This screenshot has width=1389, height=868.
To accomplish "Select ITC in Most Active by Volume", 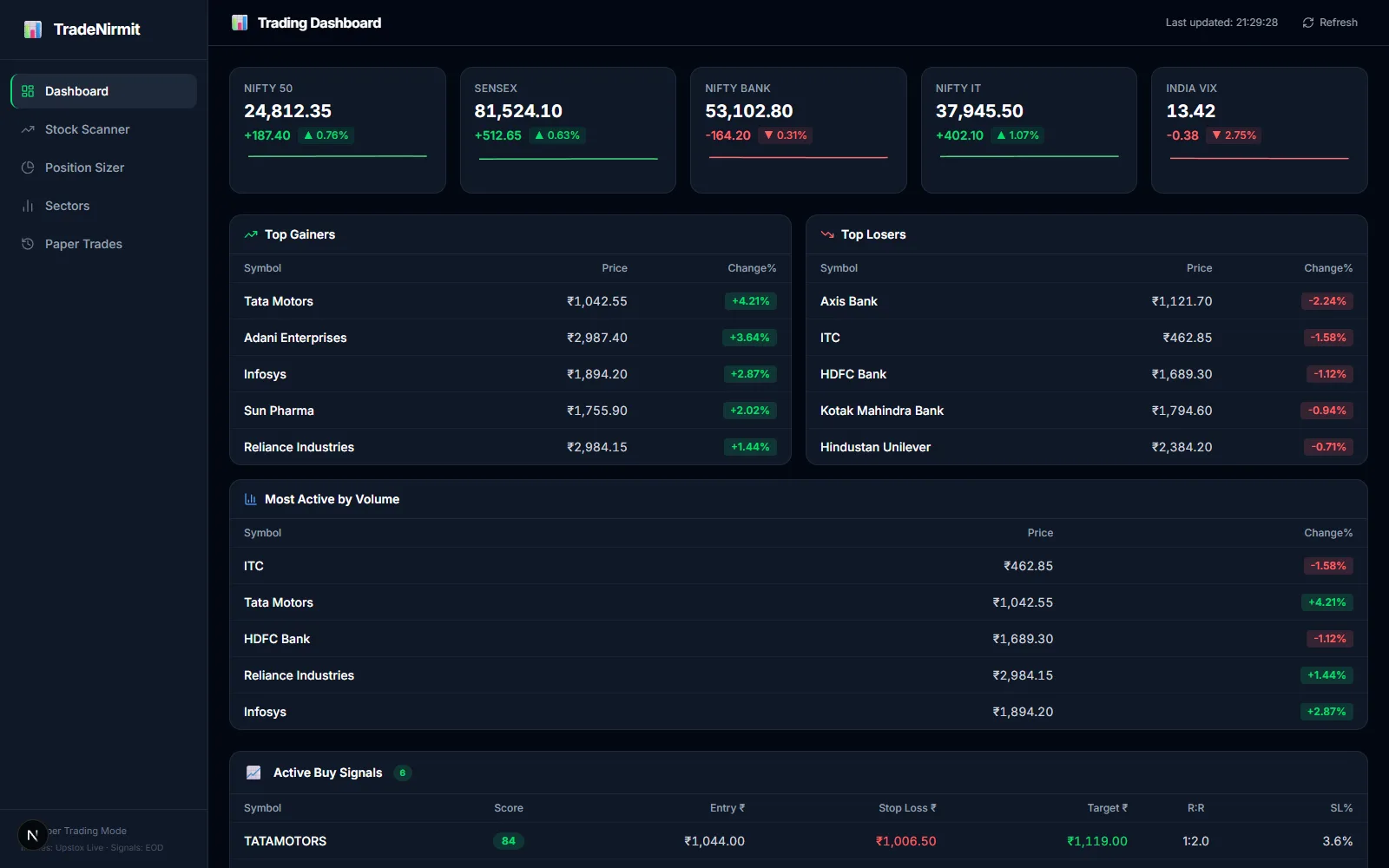I will [799, 566].
